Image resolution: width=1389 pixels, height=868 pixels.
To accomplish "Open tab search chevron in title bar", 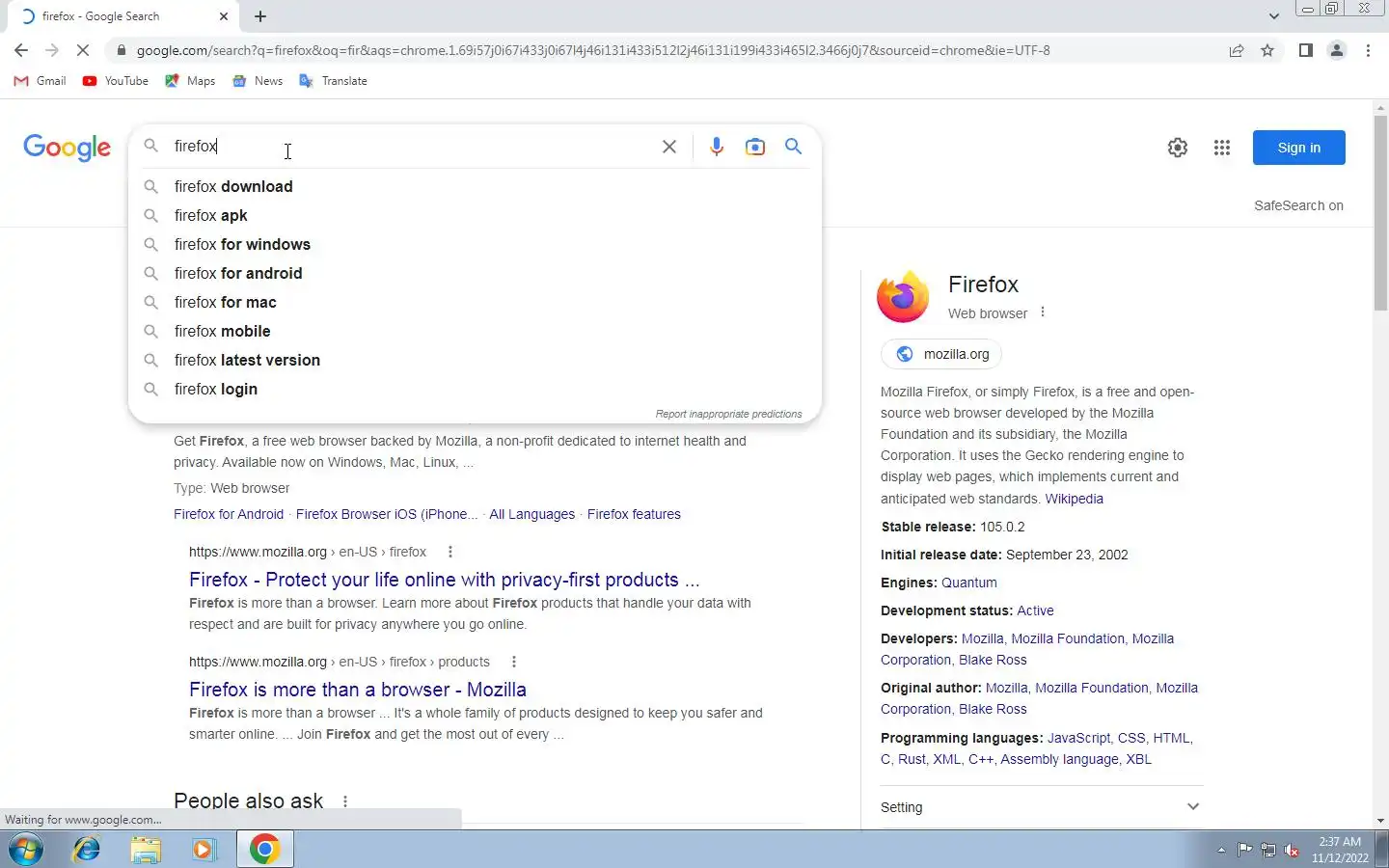I will [x=1273, y=16].
